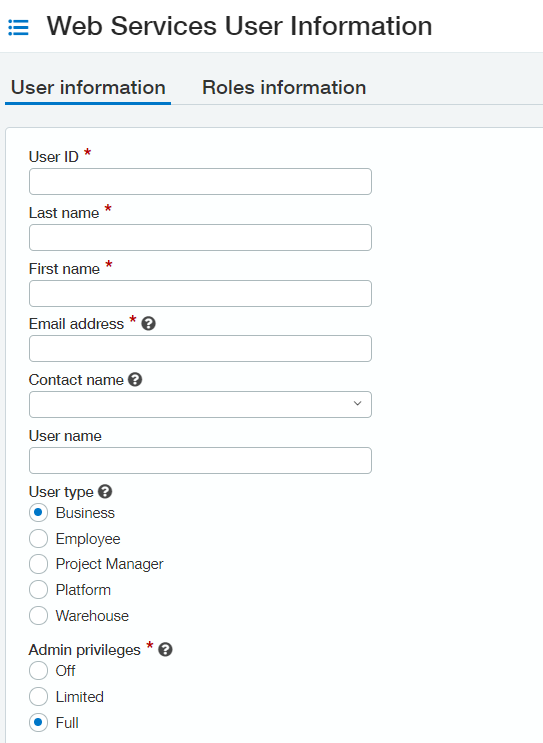This screenshot has width=543, height=743.
Task: Click into the Last name field
Action: tap(200, 237)
